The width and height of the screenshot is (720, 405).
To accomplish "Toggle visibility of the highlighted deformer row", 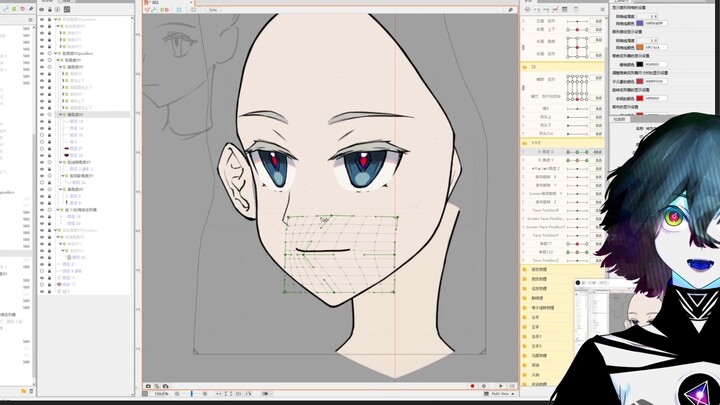I will (42, 115).
